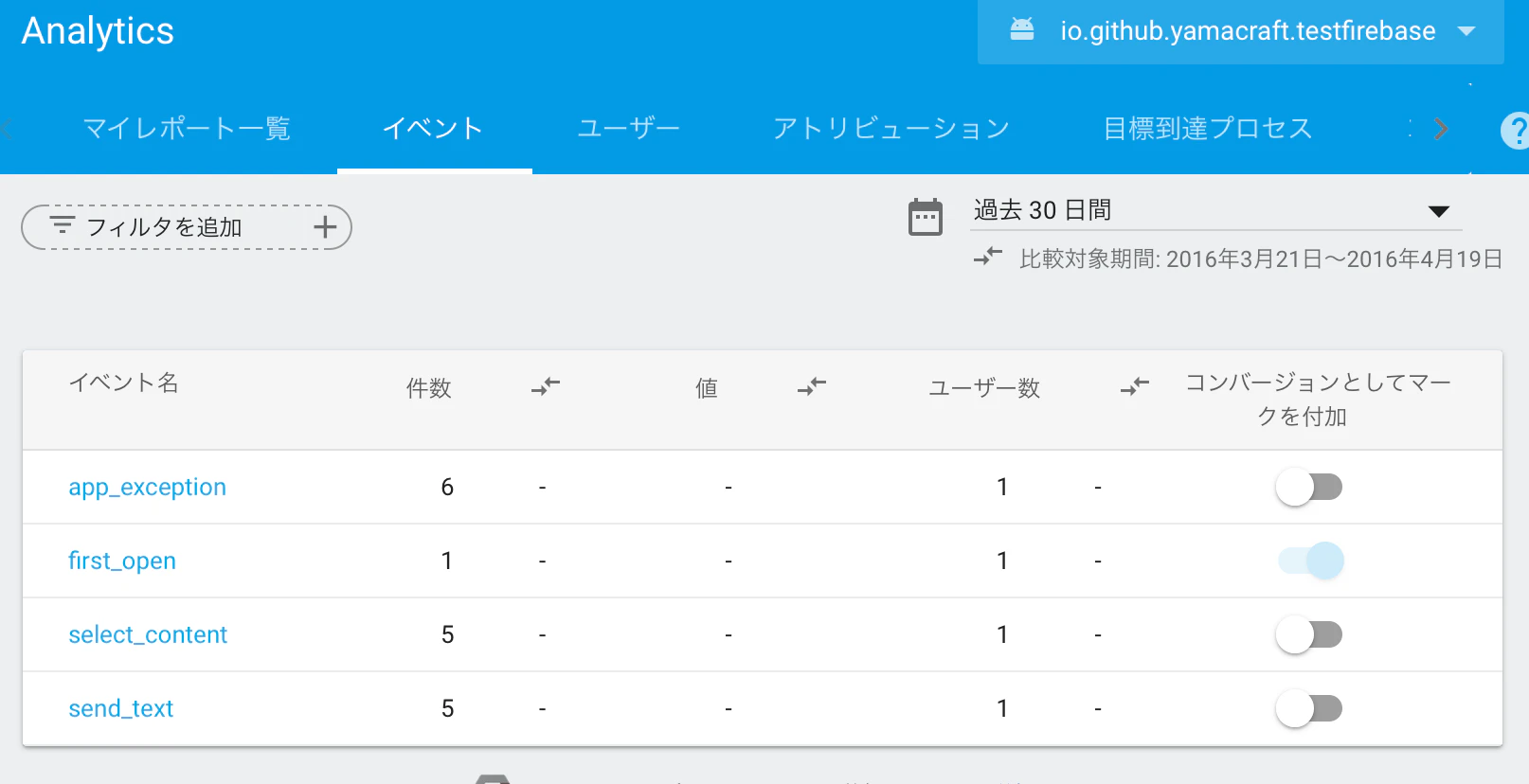Click the コンバージョンとしてマークを付加 header
Viewport: 1529px width, 784px height.
pyautogui.click(x=1319, y=400)
